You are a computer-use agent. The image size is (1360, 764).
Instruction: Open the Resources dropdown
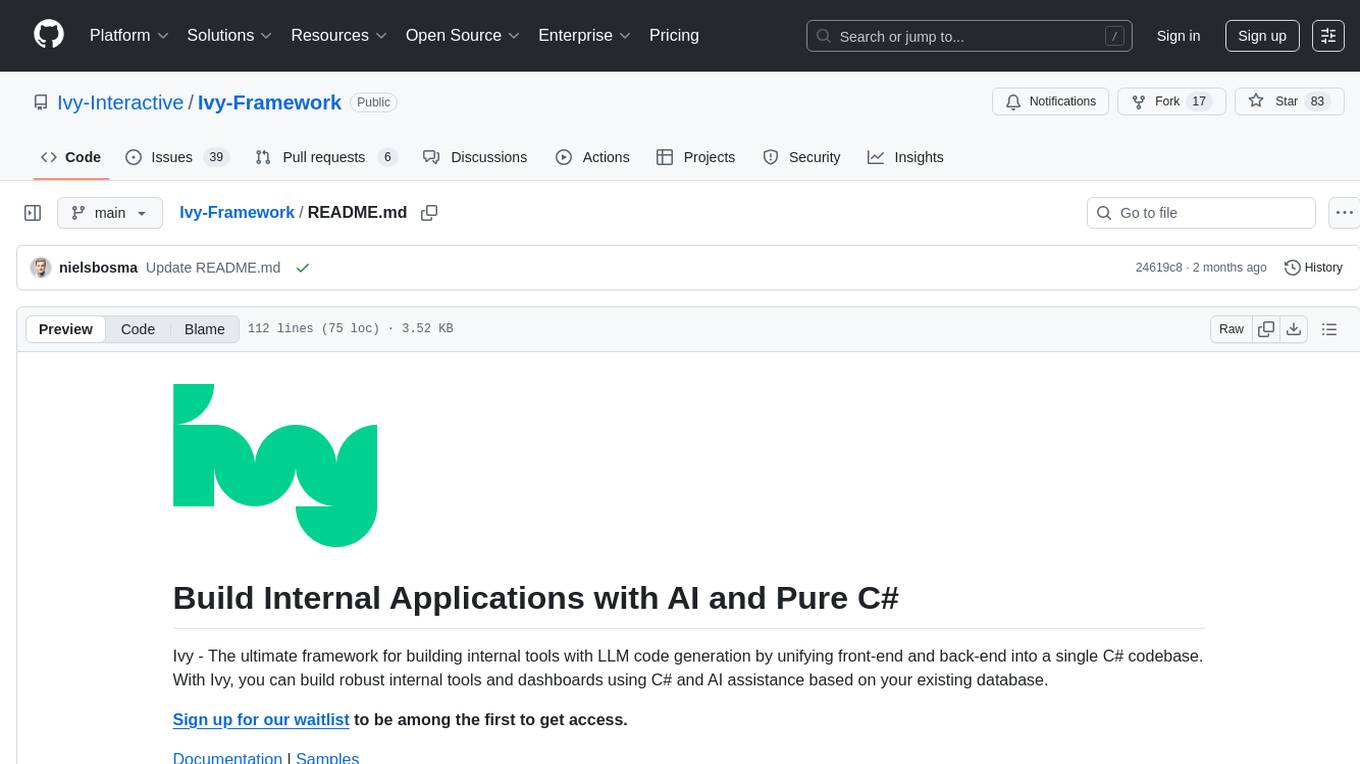tap(339, 35)
